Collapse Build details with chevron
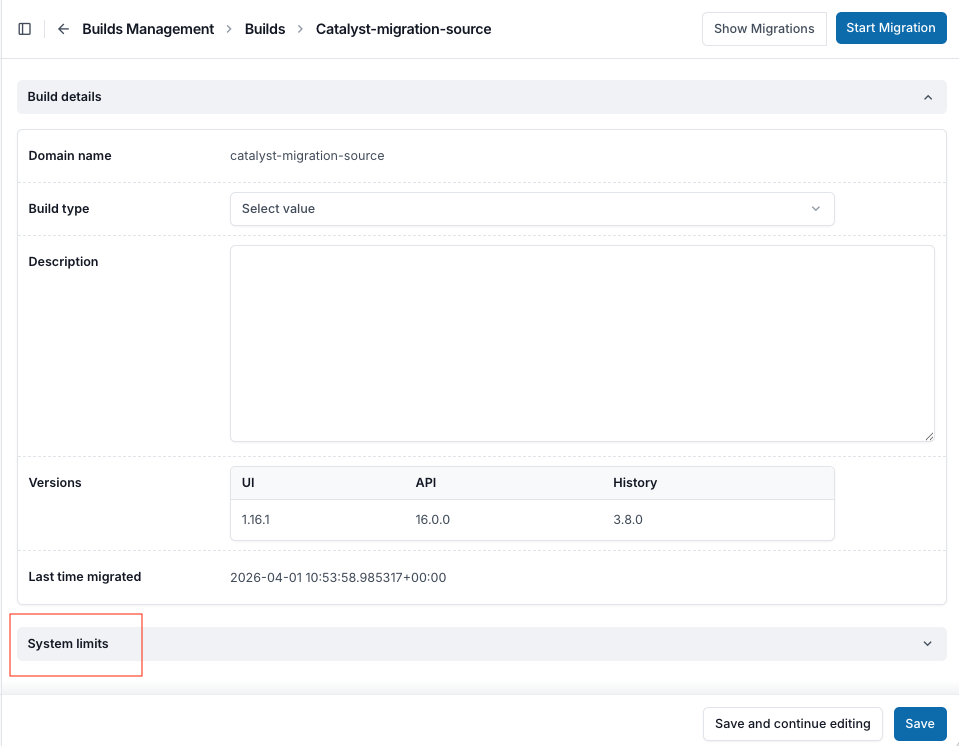 coord(928,97)
